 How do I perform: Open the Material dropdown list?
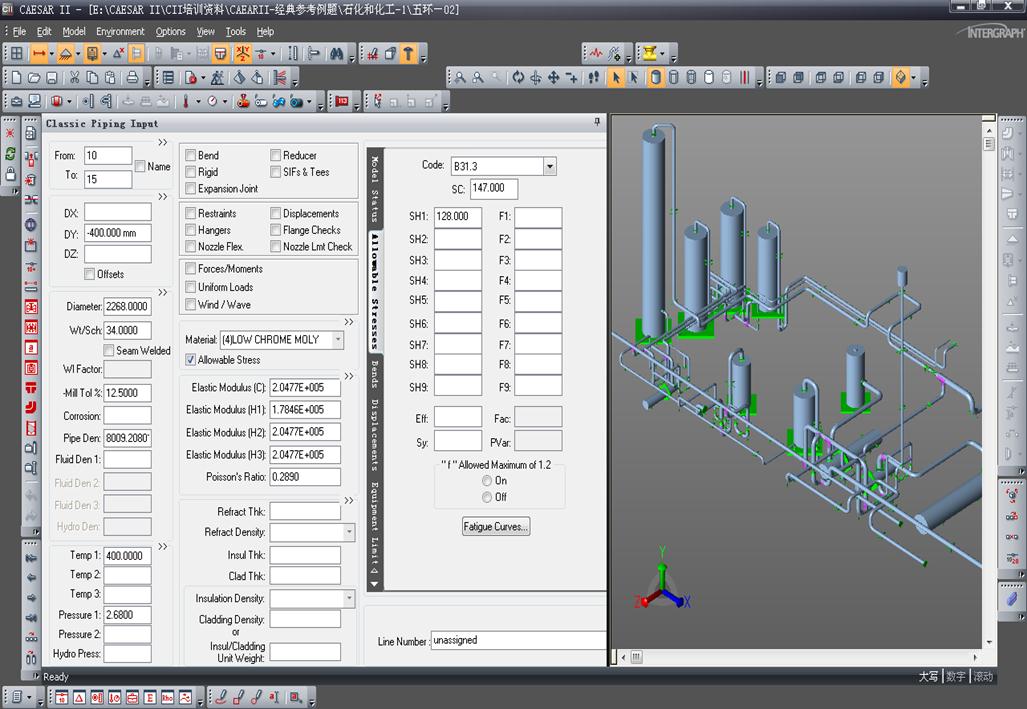pos(338,339)
